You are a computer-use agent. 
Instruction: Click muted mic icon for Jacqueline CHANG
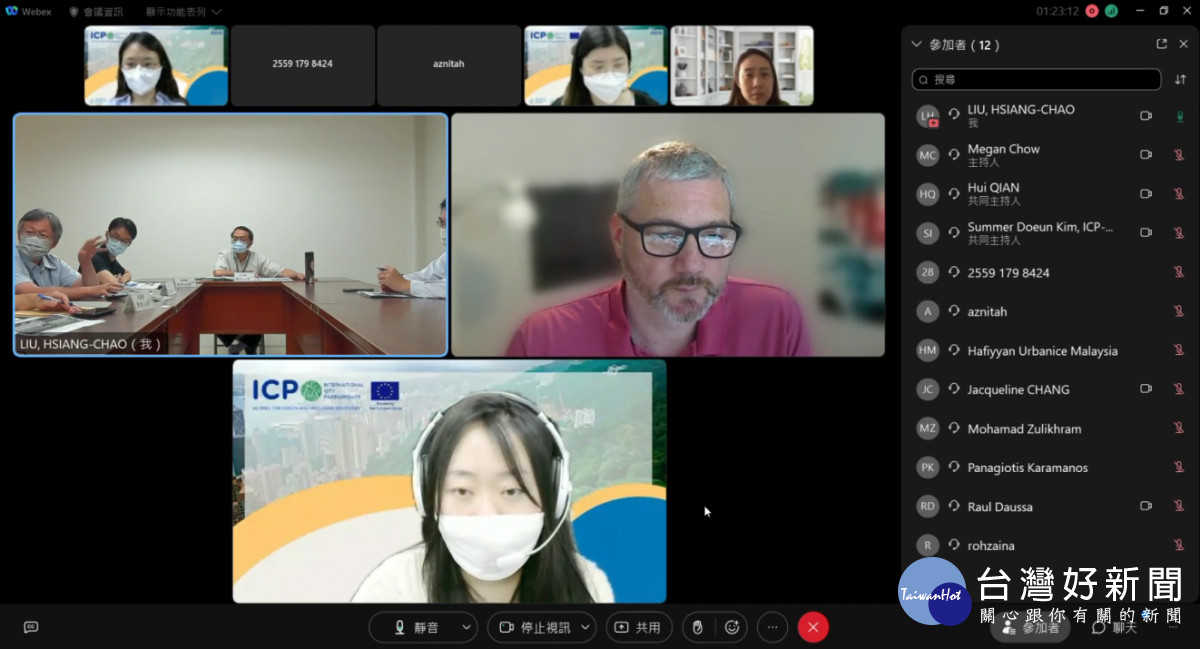pyautogui.click(x=1180, y=389)
